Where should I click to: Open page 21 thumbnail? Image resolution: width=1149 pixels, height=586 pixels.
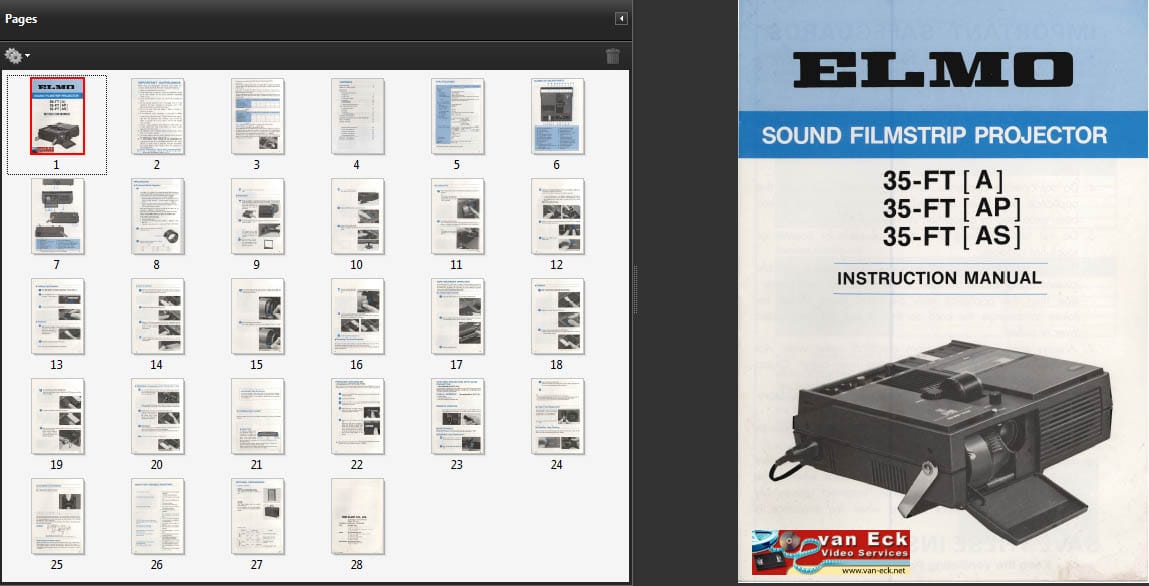pos(257,416)
